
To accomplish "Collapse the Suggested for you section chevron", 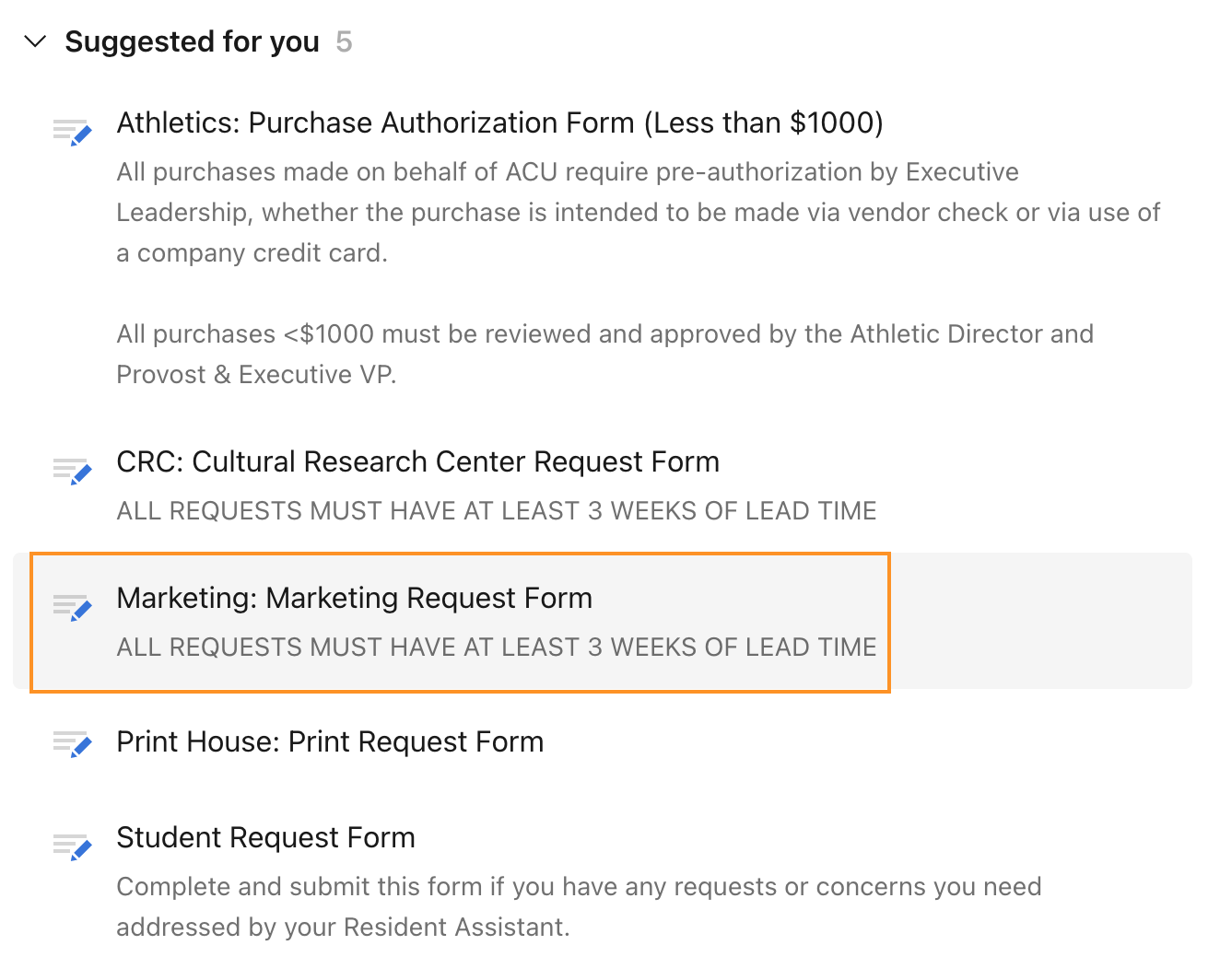I will (35, 41).
